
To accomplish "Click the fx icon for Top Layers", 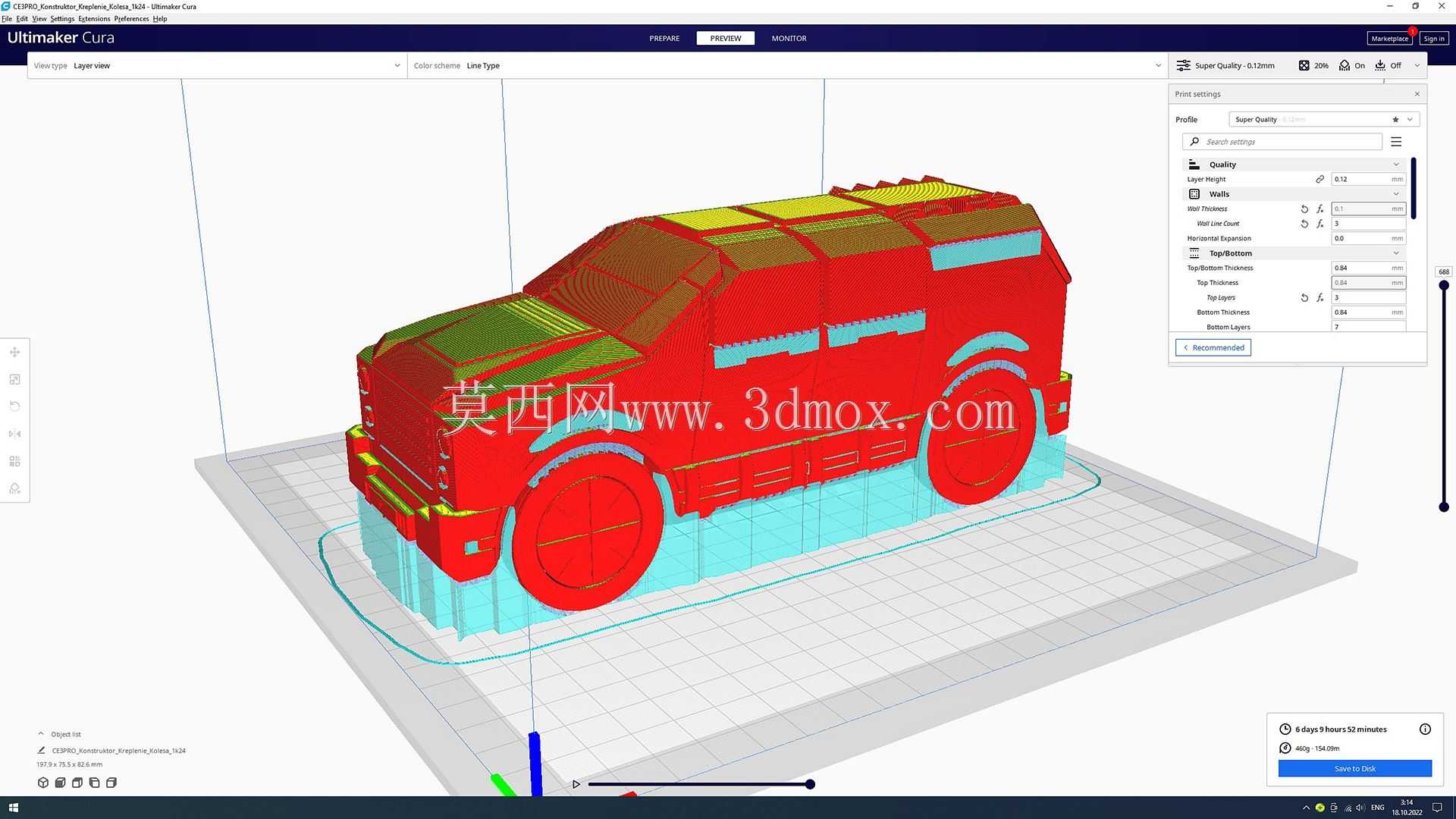I will click(1320, 297).
